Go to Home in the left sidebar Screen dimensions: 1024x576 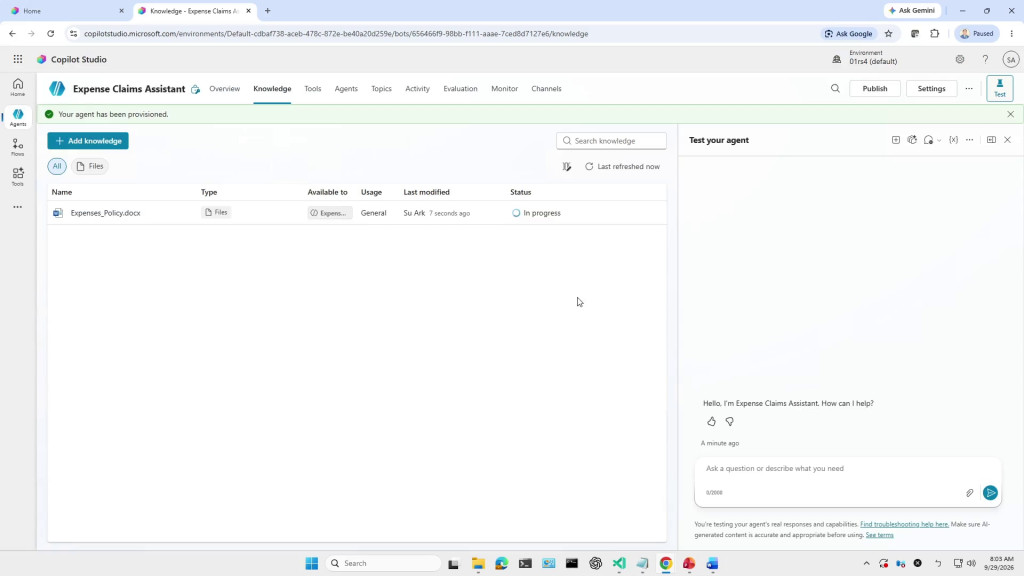18,87
